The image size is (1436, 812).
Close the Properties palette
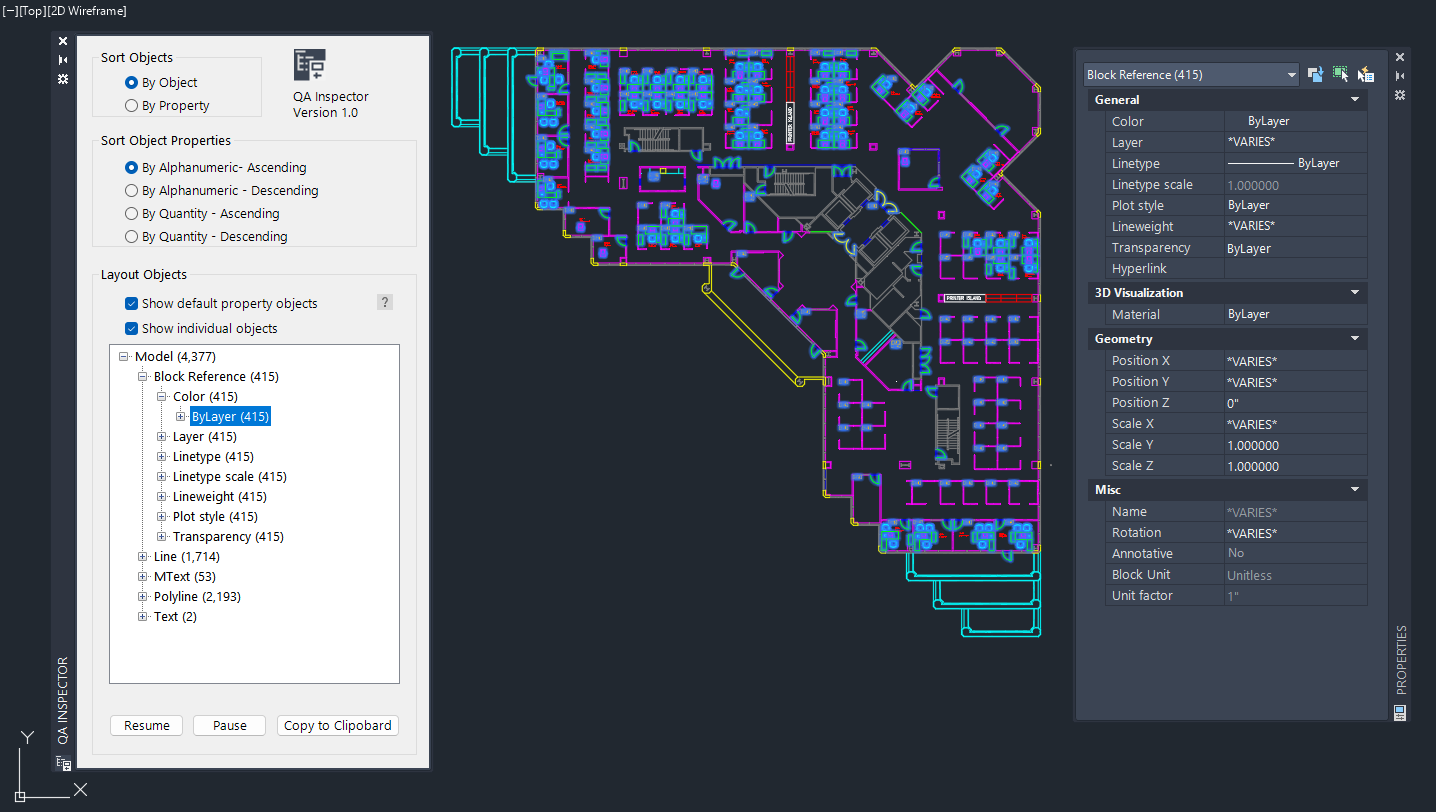pos(1400,57)
